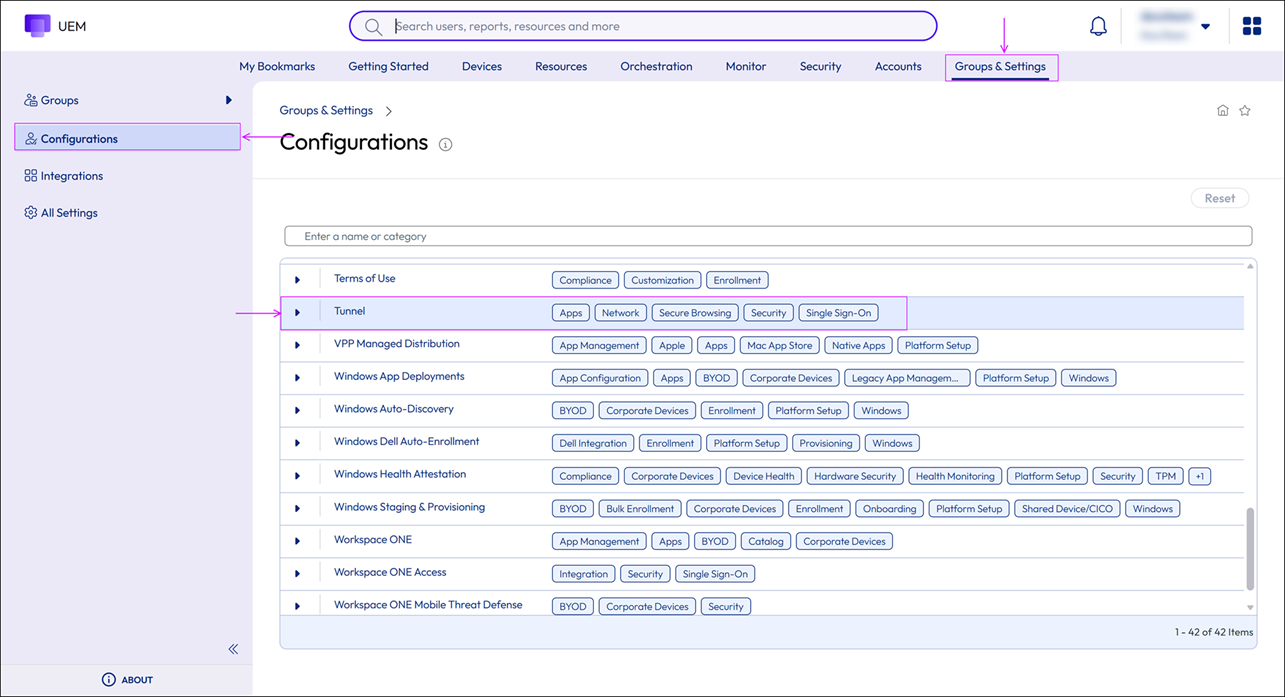
Task: Expand Windows Dell Auto-Enrollment row
Action: [x=297, y=443]
